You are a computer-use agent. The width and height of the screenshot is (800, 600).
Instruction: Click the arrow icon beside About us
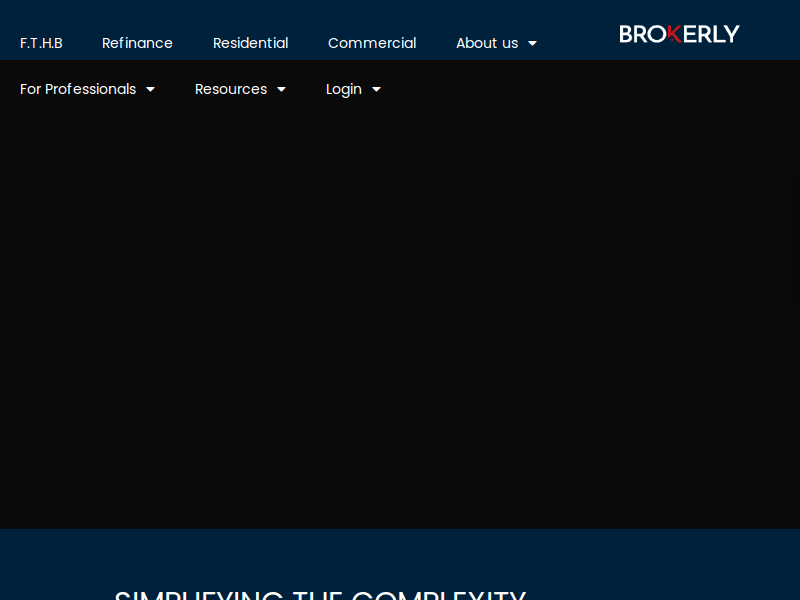[x=532, y=44]
